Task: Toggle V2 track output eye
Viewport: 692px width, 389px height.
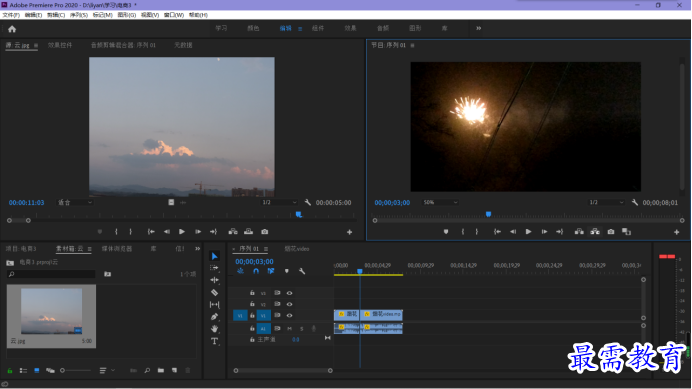Action: coord(290,304)
